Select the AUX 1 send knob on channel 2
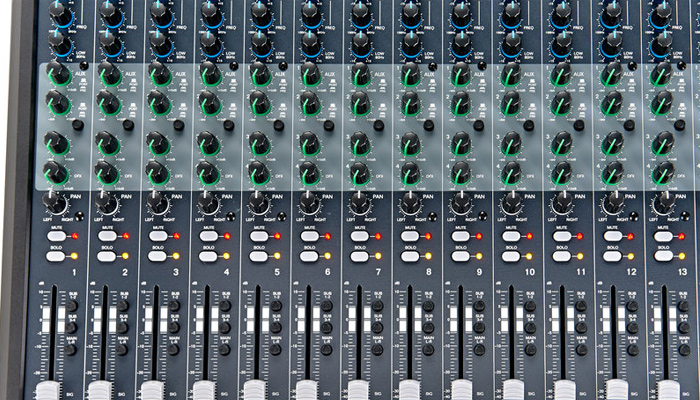This screenshot has width=700, height=400. tap(109, 74)
